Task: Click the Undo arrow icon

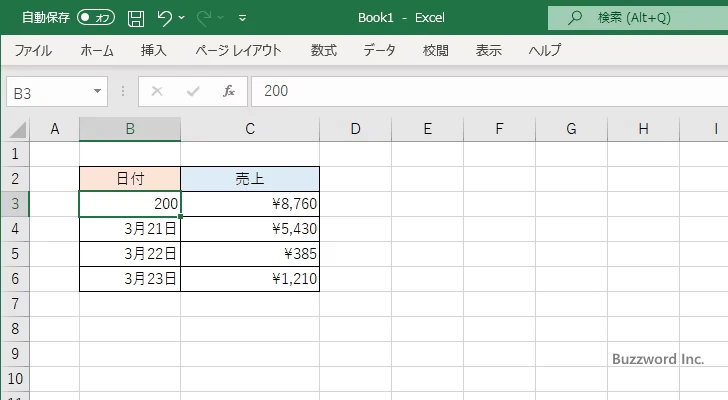Action: click(166, 17)
